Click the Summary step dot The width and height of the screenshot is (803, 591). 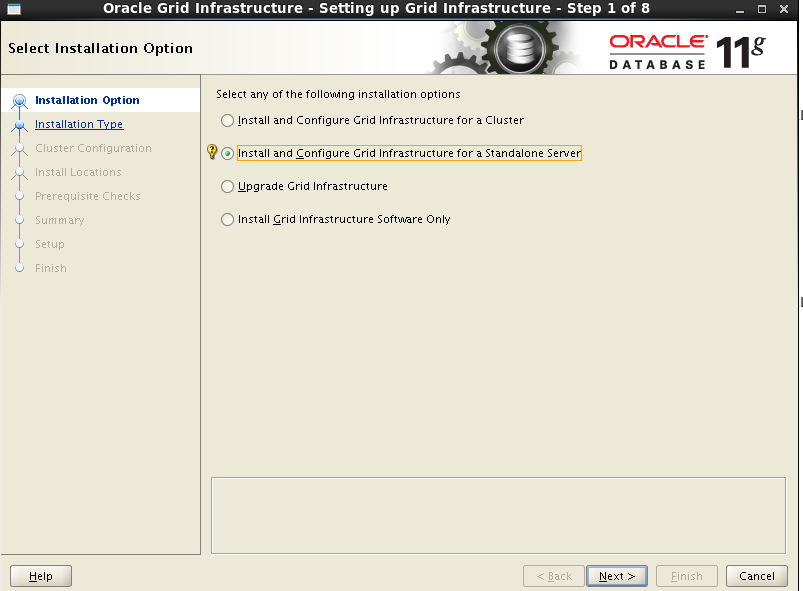(x=19, y=220)
